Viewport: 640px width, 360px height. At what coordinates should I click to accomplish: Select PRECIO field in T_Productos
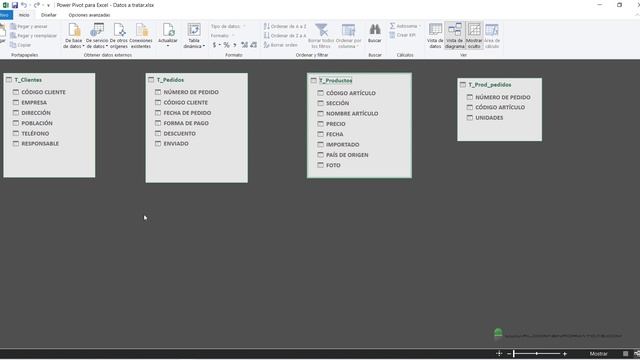coord(336,124)
